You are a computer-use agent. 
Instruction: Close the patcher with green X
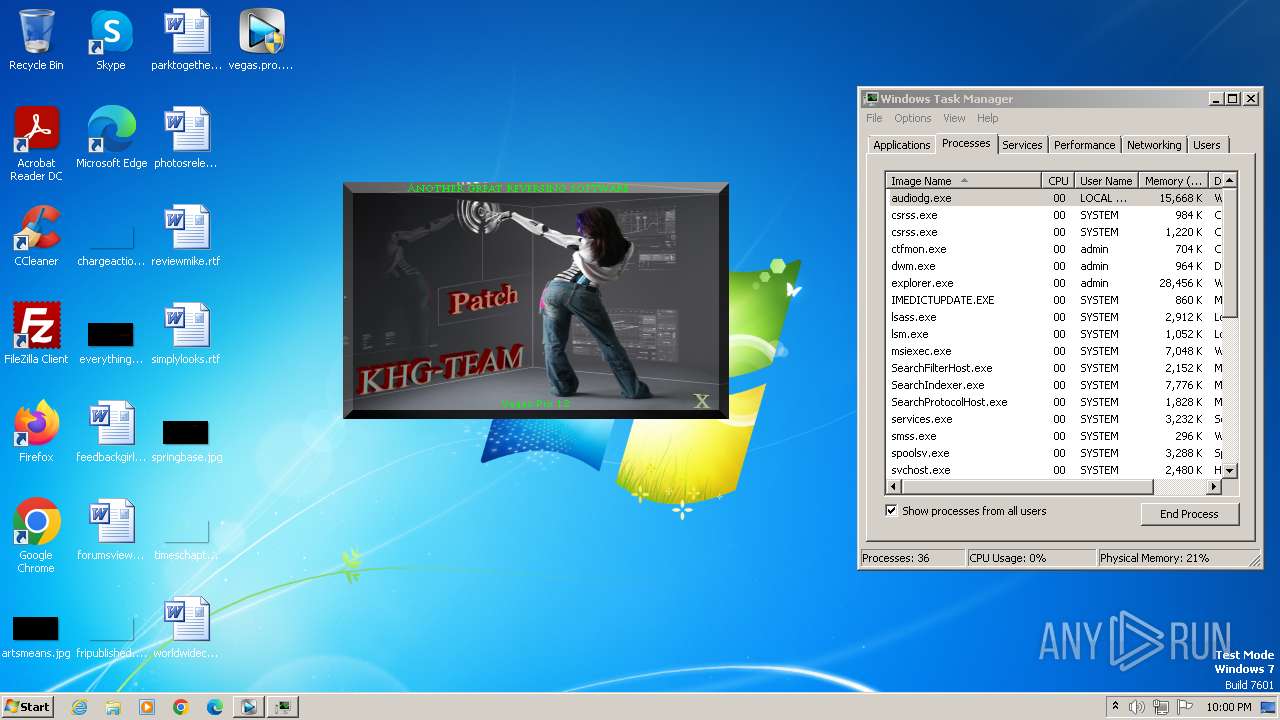[x=702, y=401]
